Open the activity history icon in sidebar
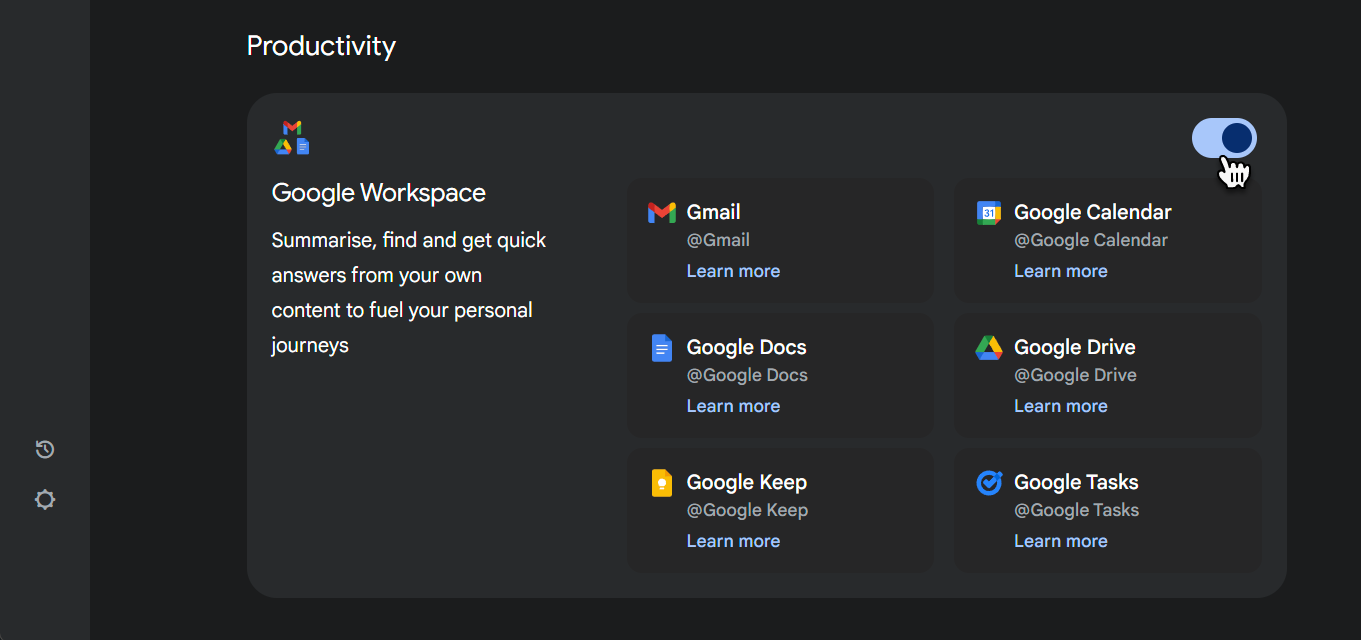 point(45,450)
